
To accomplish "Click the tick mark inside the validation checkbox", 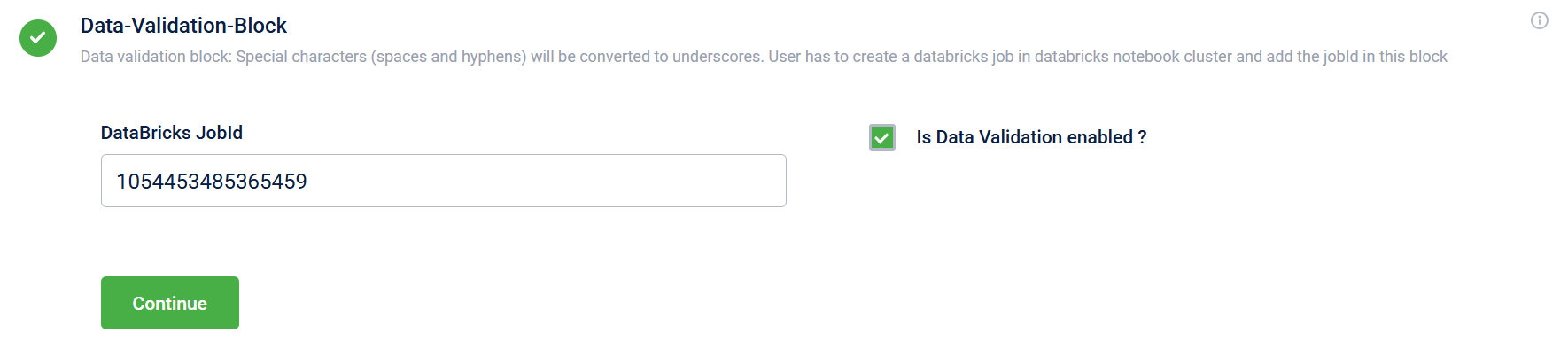I will 882,137.
